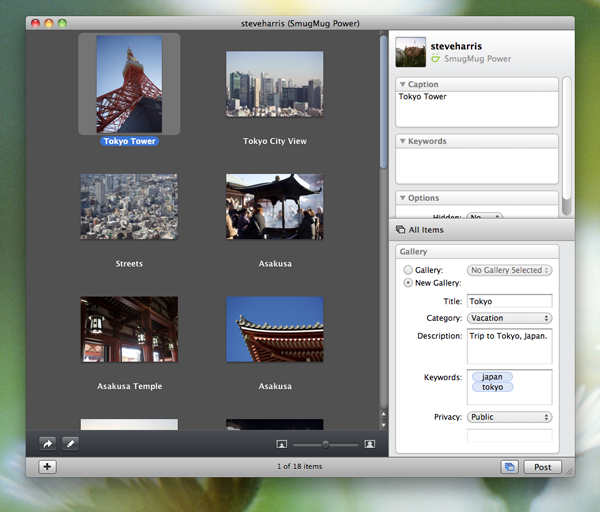Open the Hidden option dropdown
The image size is (600, 512).
pos(485,216)
